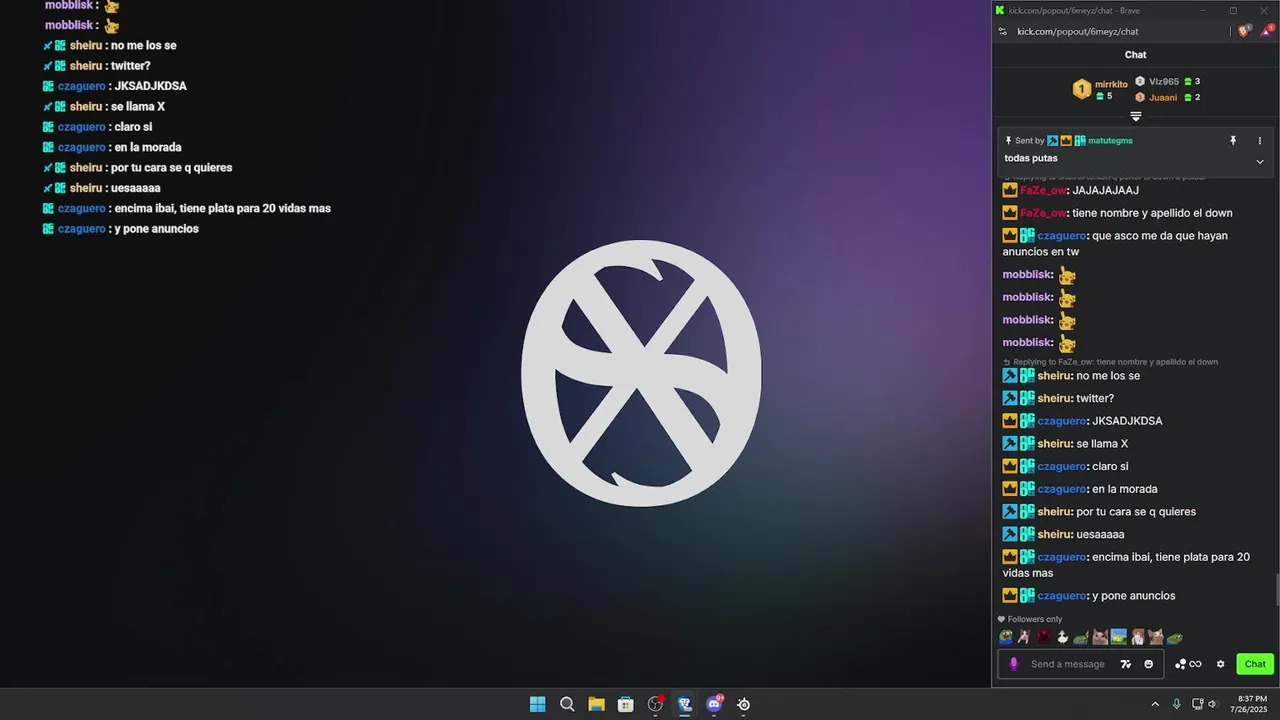Screen dimensions: 1280x720
Task: Unpin the pinned message via pin icon
Action: click(1233, 141)
